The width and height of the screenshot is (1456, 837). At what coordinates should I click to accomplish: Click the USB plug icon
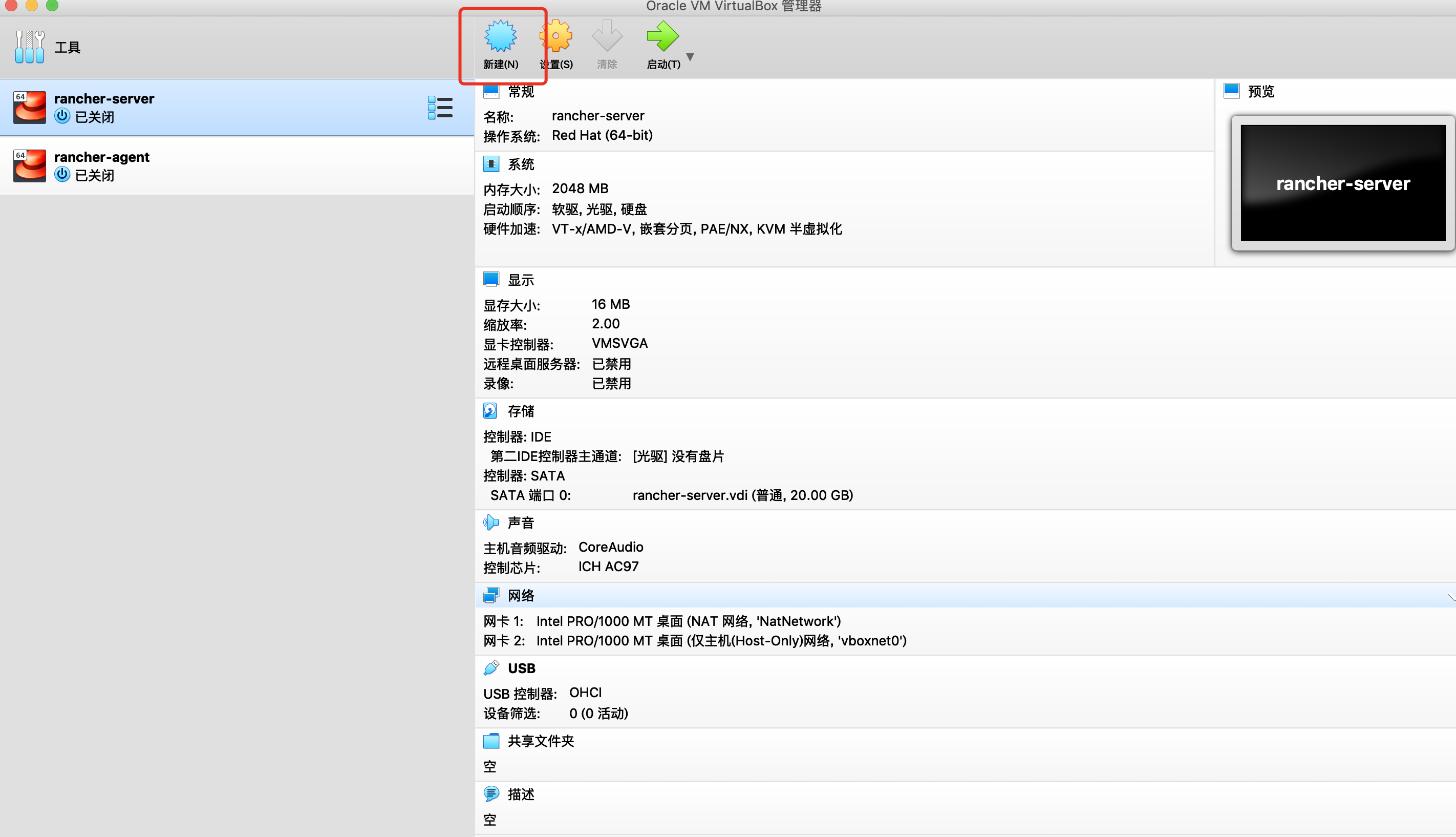tap(491, 667)
